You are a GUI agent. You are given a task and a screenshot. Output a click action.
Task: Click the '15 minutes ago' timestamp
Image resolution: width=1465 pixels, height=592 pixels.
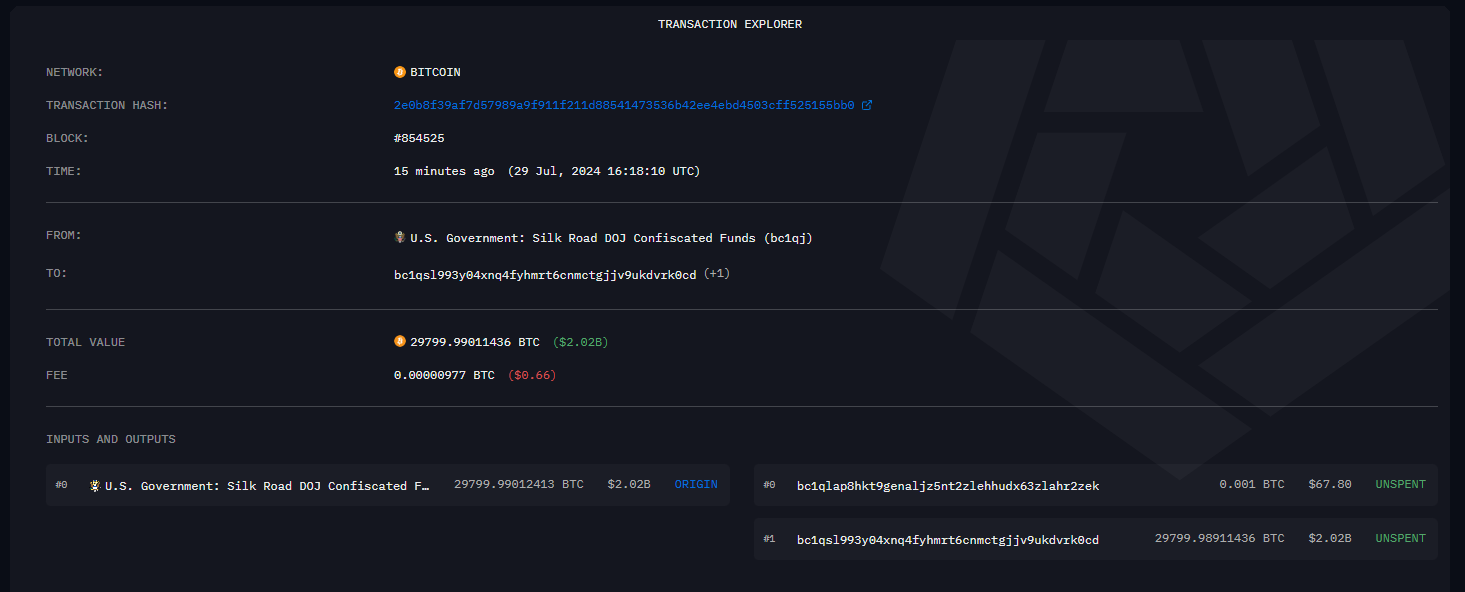(x=444, y=171)
